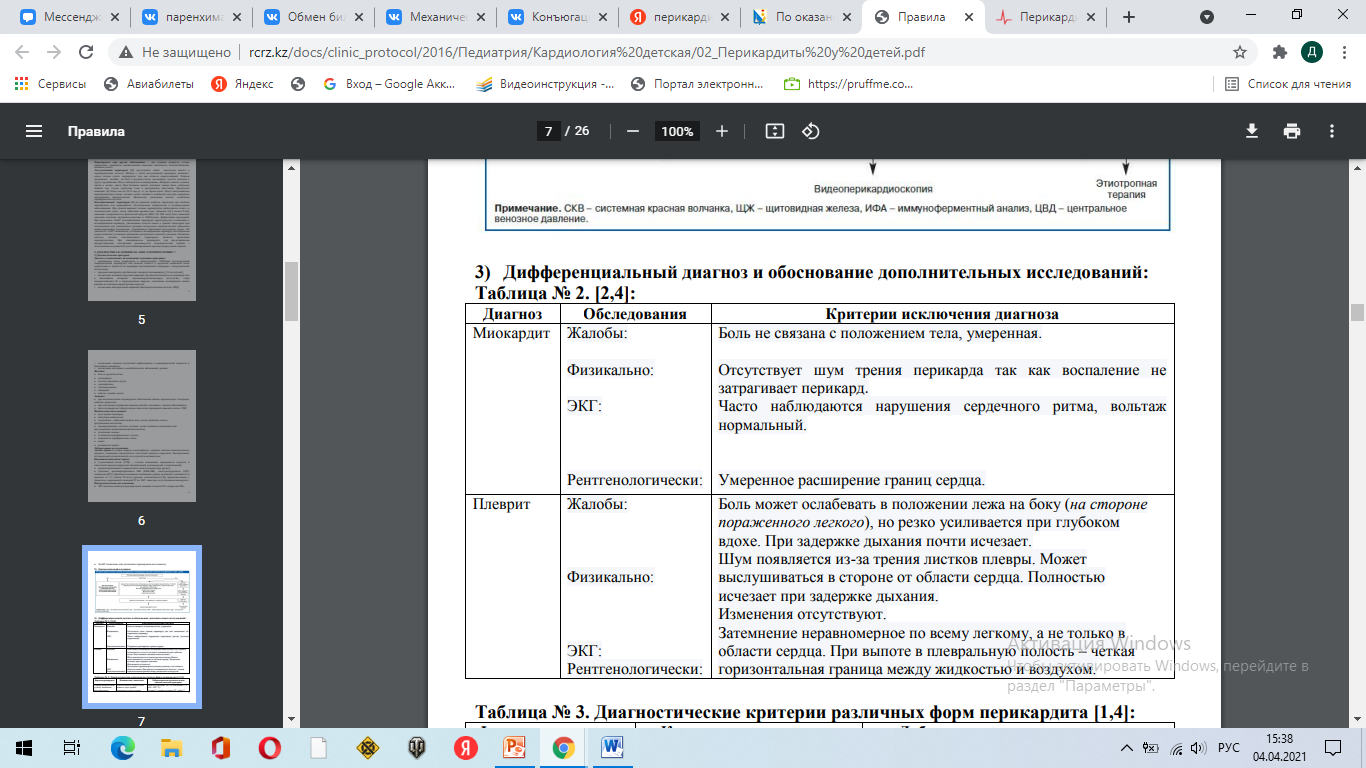Switch to the паренхима tab
This screenshot has height=768, width=1366.
coord(187,17)
